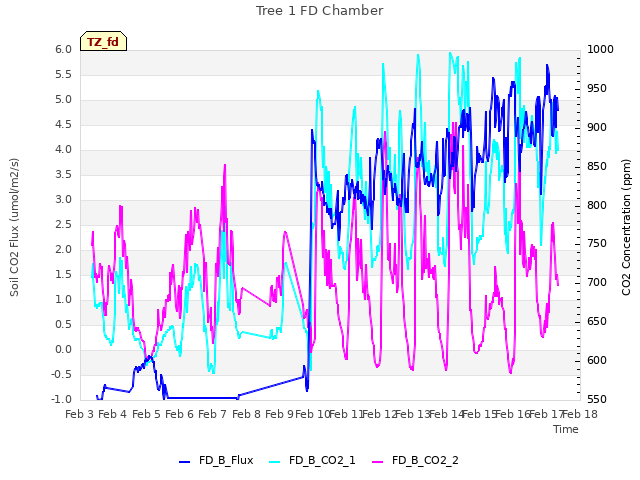Click the -1.0 left axis tick label
Image resolution: width=640 pixels, height=480 pixels.
click(62, 400)
